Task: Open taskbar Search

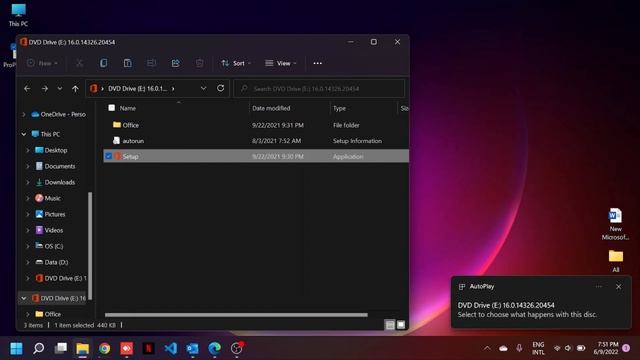Action: (x=39, y=348)
